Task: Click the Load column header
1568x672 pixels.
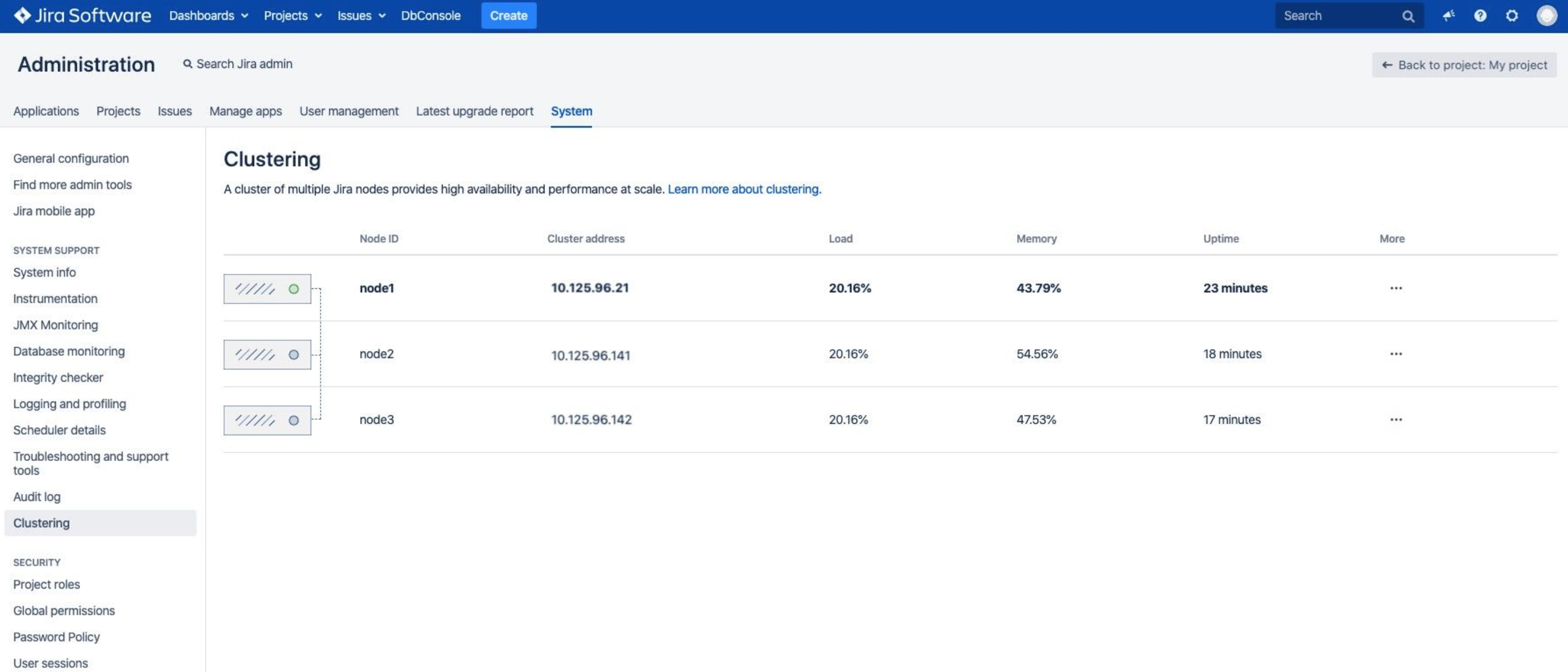Action: [x=840, y=239]
